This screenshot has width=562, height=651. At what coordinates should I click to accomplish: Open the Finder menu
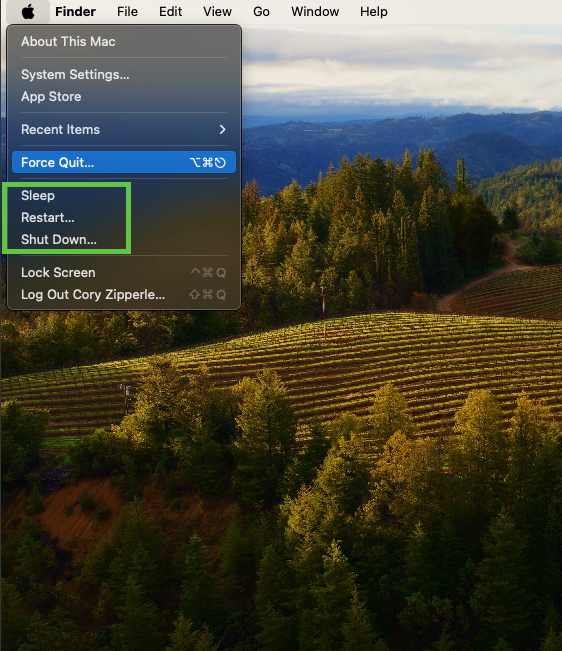click(x=75, y=12)
